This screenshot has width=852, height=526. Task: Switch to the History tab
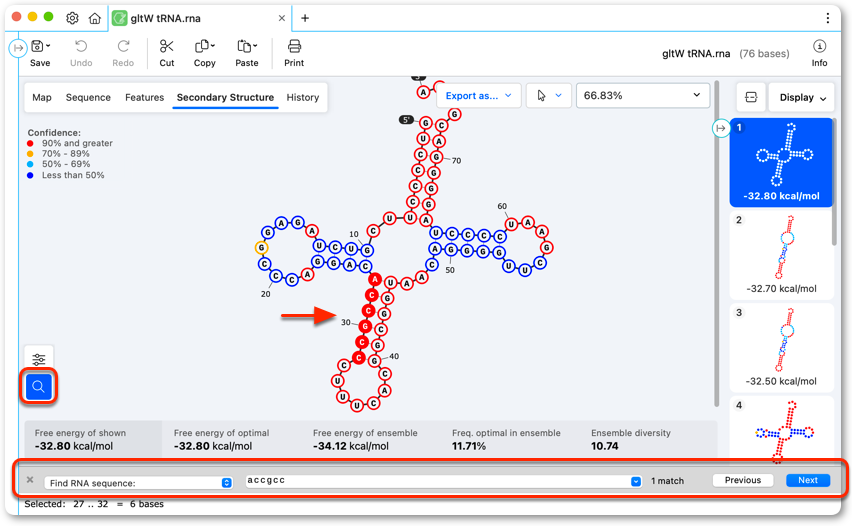tap(303, 97)
